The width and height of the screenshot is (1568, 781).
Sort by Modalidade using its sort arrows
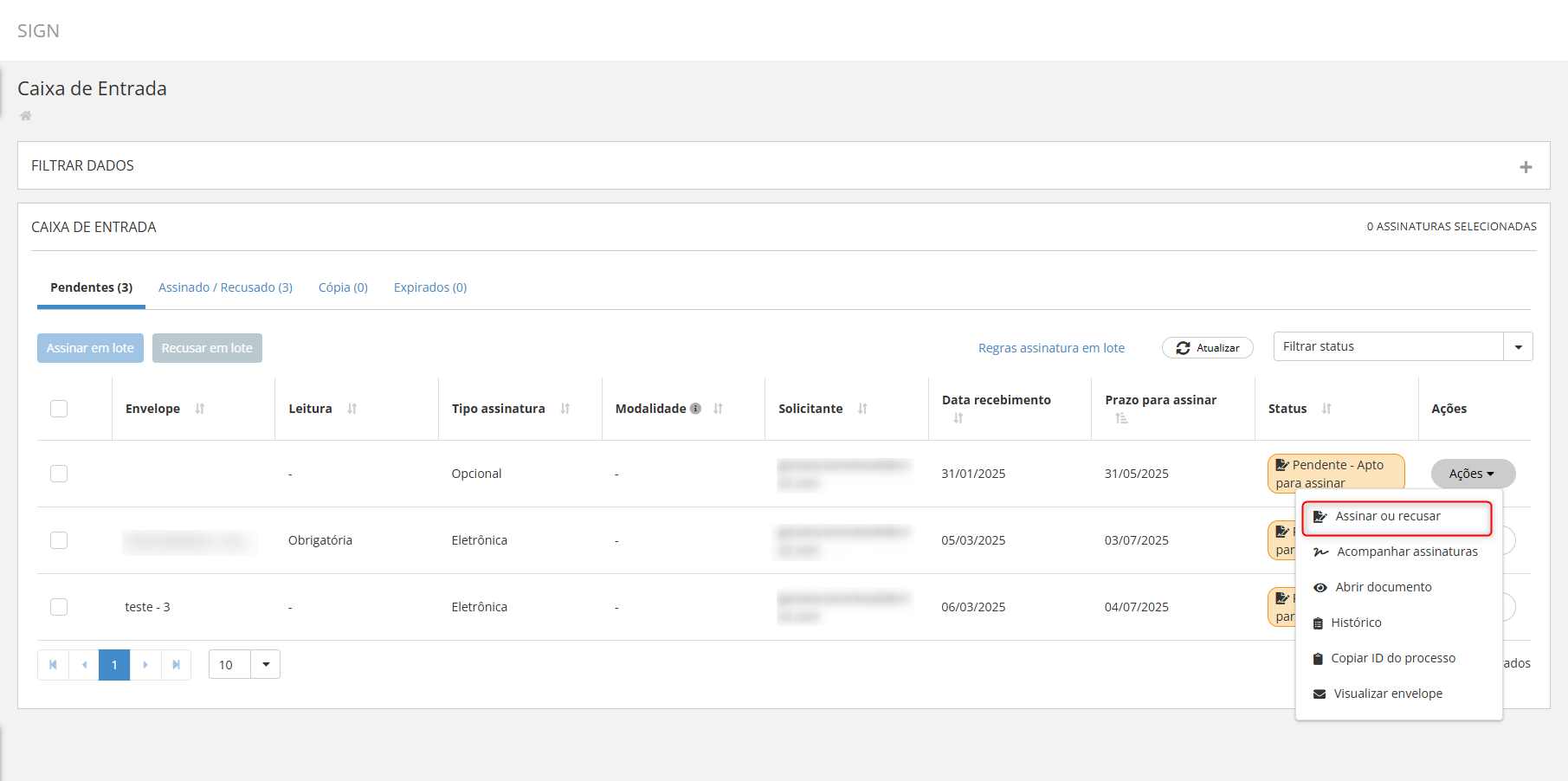click(x=719, y=409)
